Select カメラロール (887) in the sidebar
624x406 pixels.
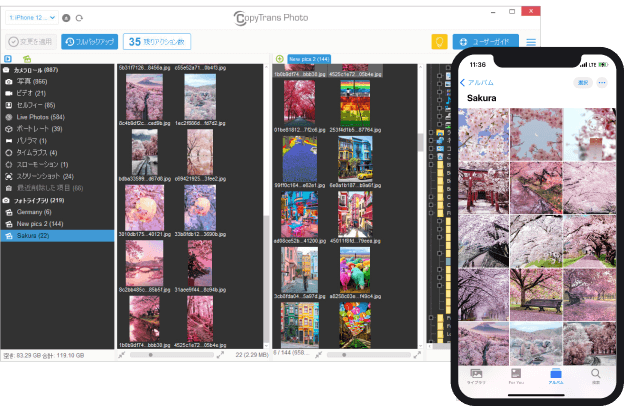tap(57, 70)
